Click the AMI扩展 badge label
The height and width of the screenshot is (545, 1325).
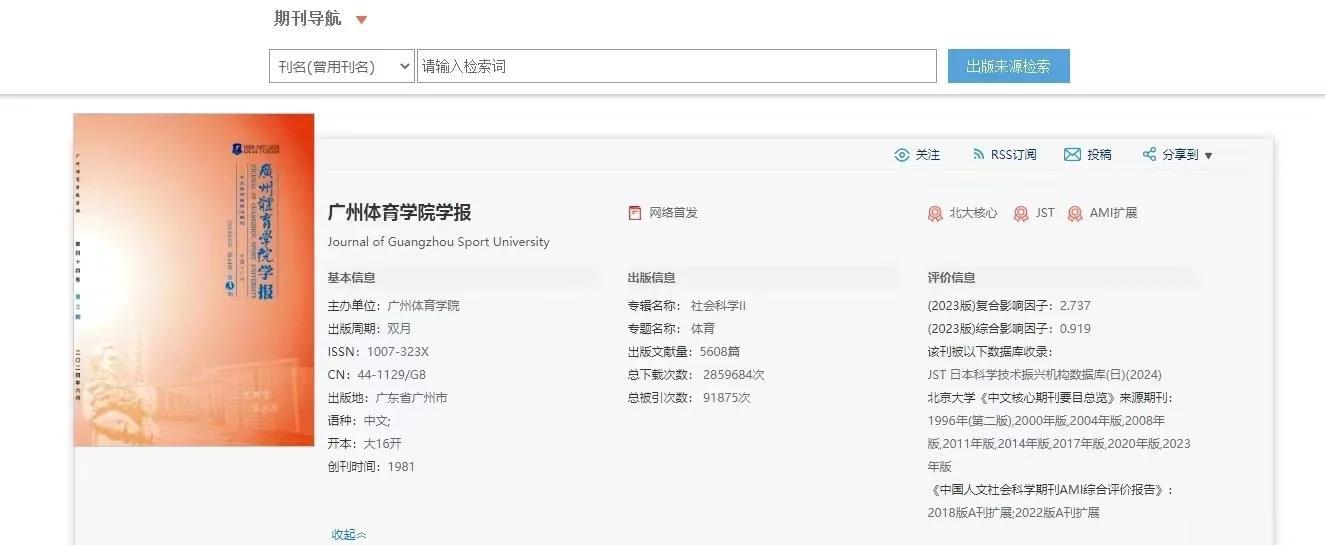[x=1113, y=213]
